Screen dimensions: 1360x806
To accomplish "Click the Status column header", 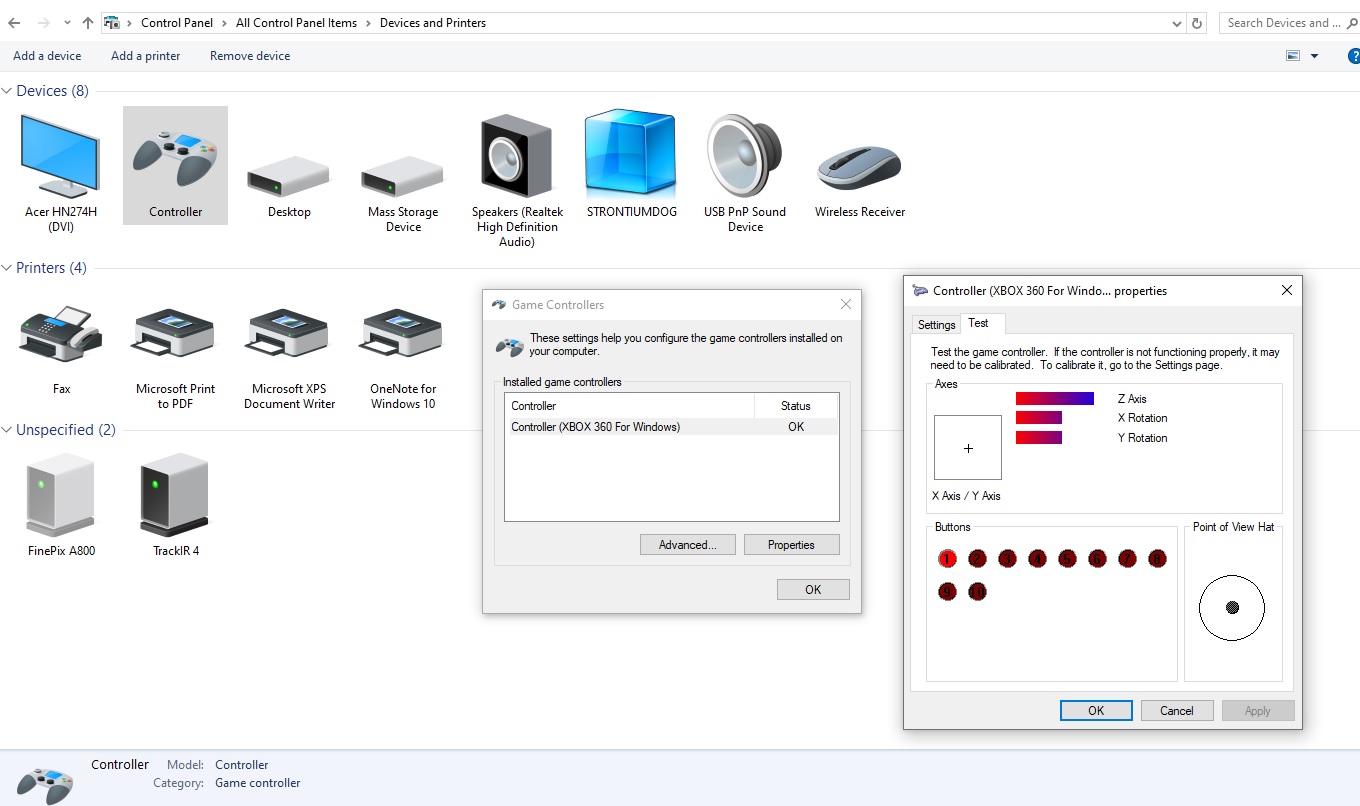I will (x=796, y=406).
